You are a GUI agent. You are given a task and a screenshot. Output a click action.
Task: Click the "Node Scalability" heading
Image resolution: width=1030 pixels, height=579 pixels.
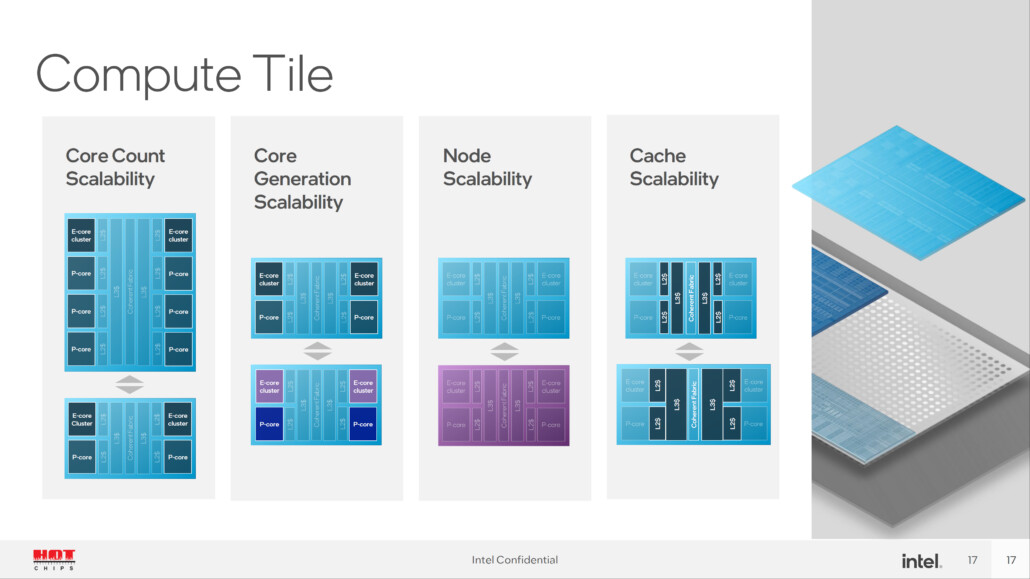coord(487,167)
